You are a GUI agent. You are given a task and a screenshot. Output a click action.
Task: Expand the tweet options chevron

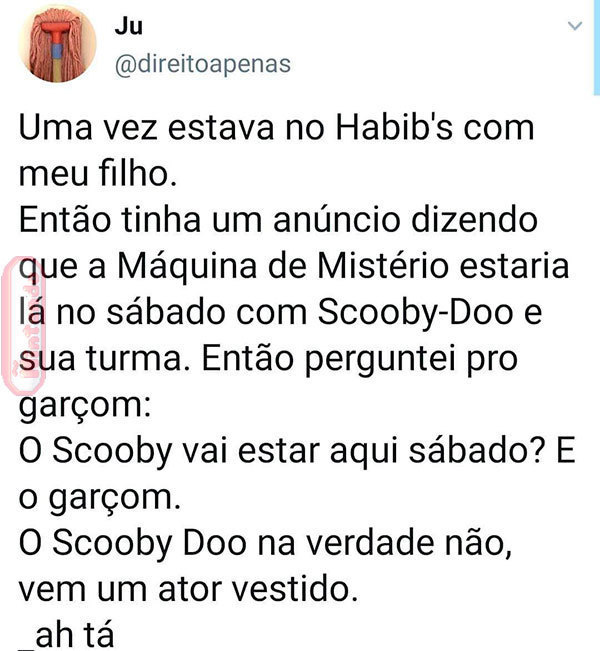[575, 26]
